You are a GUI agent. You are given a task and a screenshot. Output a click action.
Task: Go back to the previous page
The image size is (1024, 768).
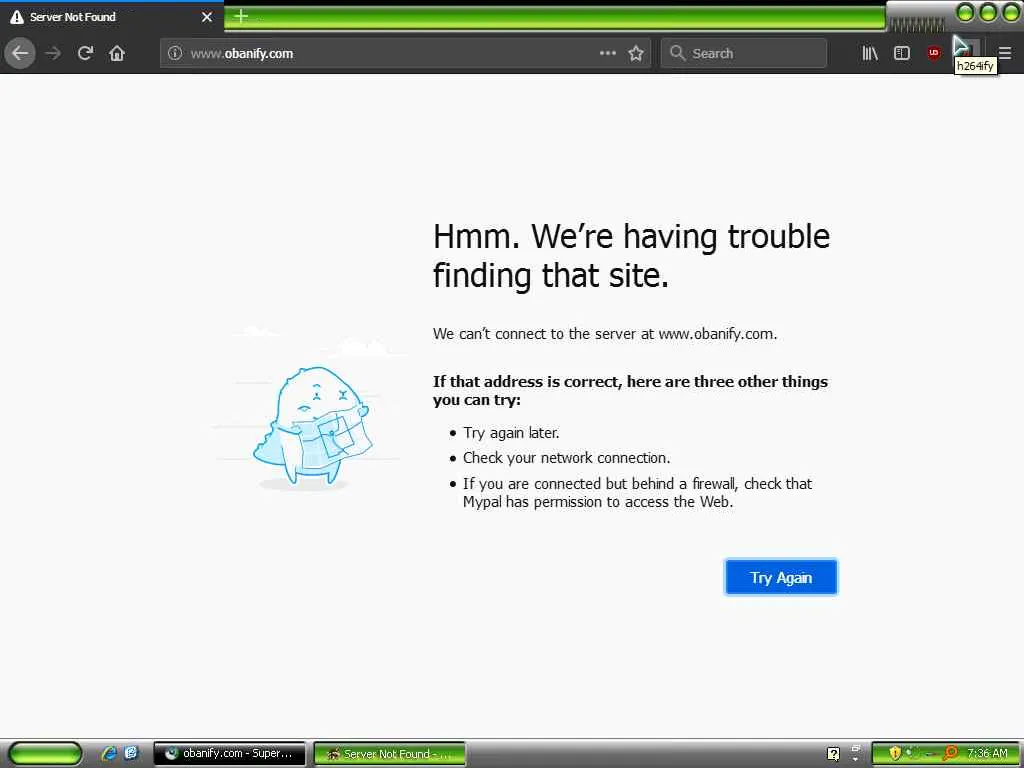tap(20, 53)
